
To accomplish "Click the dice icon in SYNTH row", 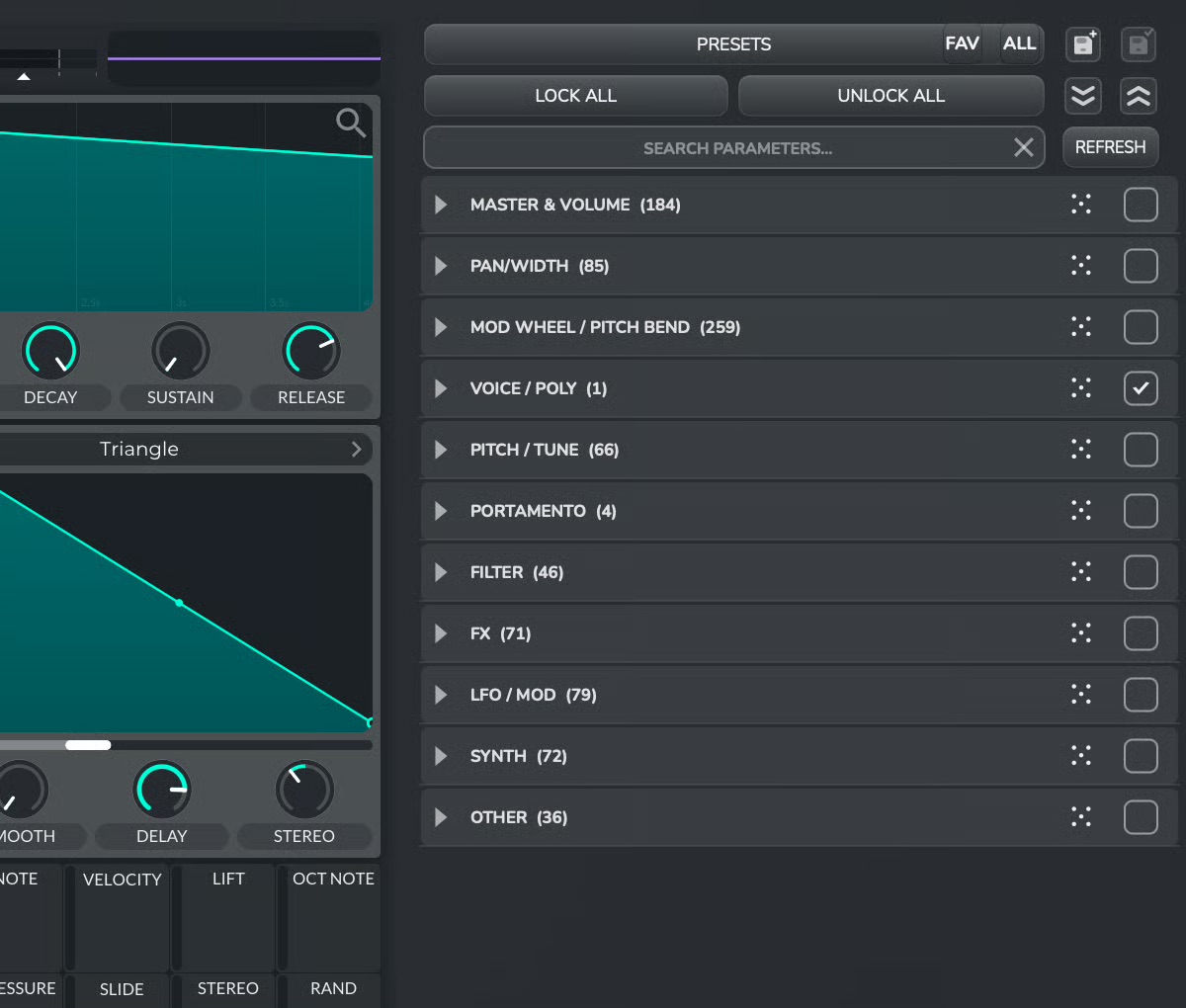I will [x=1081, y=756].
